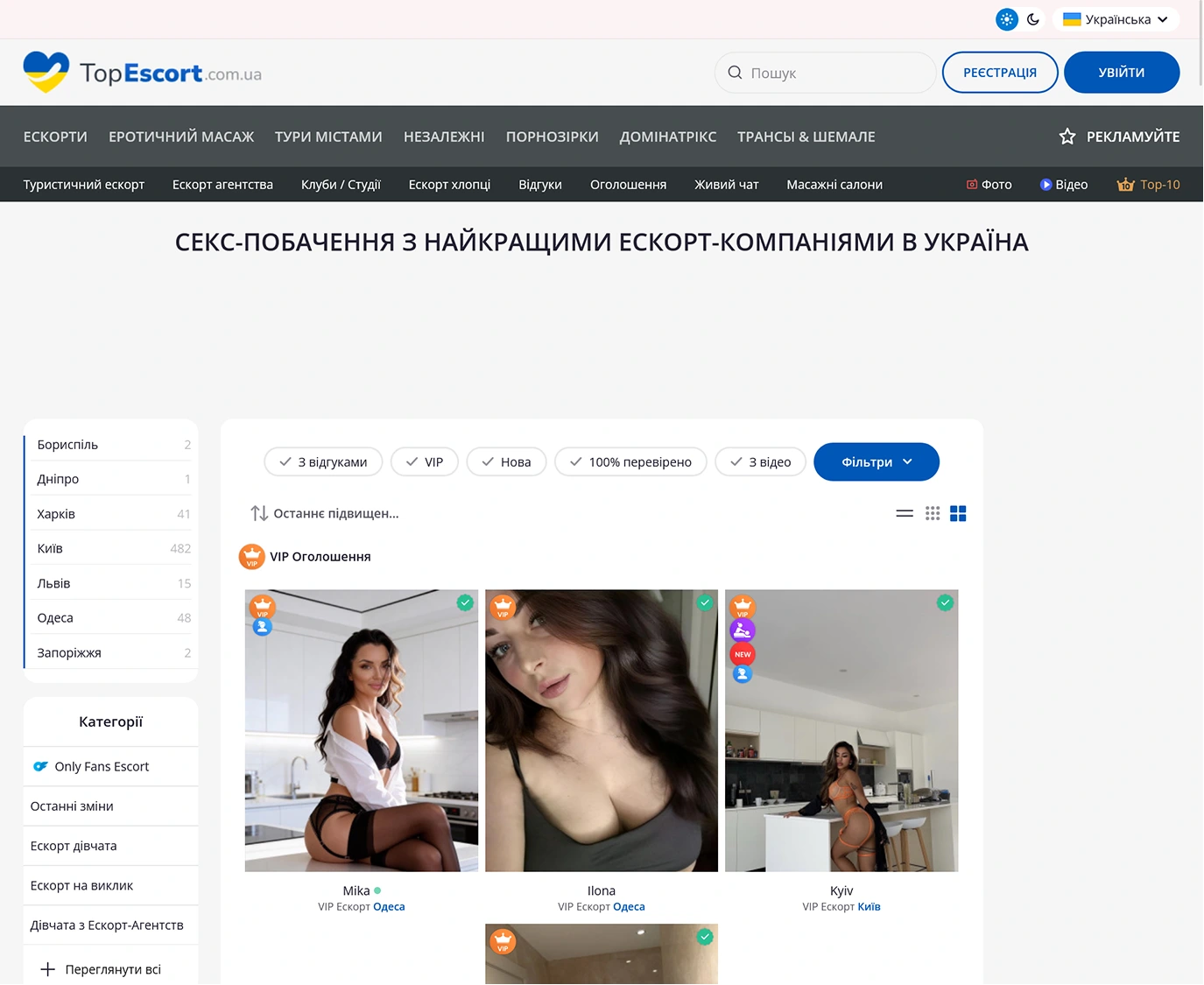The image size is (1204, 985).
Task: Click the plus icon beside Переглянути всі
Action: 48,969
